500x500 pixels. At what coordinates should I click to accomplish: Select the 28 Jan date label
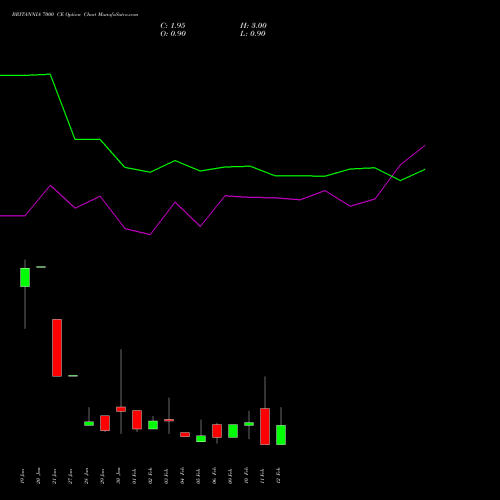pyautogui.click(x=86, y=476)
